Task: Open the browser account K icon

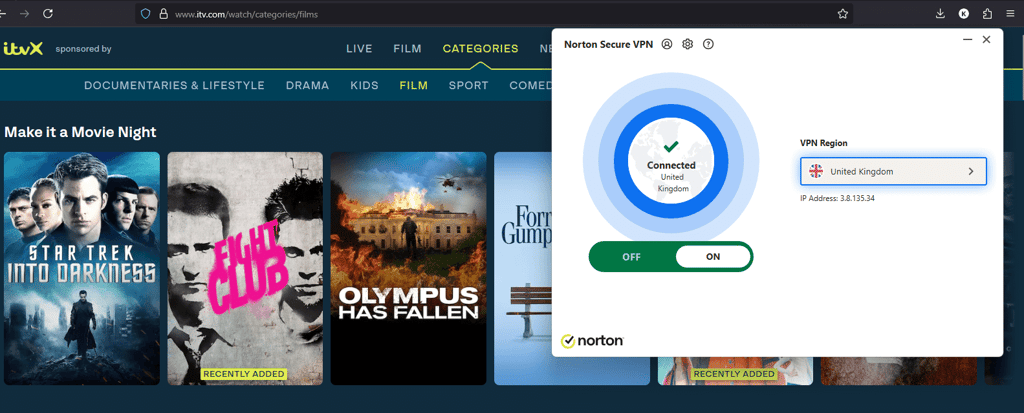Action: (x=964, y=14)
